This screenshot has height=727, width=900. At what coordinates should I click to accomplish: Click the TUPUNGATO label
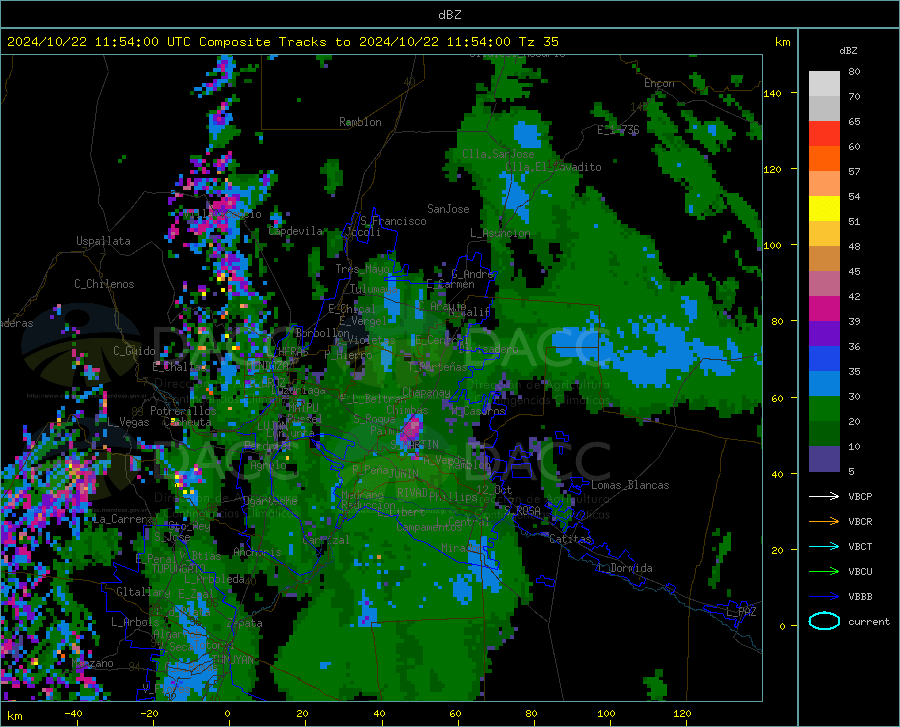click(x=179, y=569)
